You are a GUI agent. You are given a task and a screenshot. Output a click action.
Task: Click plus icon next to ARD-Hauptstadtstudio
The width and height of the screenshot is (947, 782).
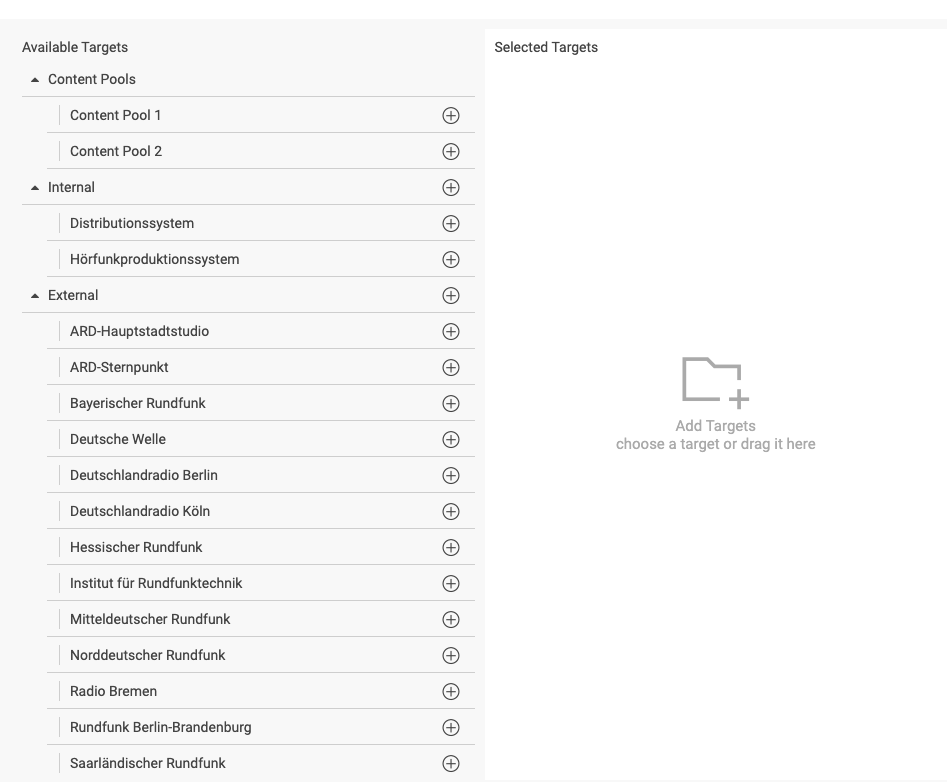tap(451, 331)
